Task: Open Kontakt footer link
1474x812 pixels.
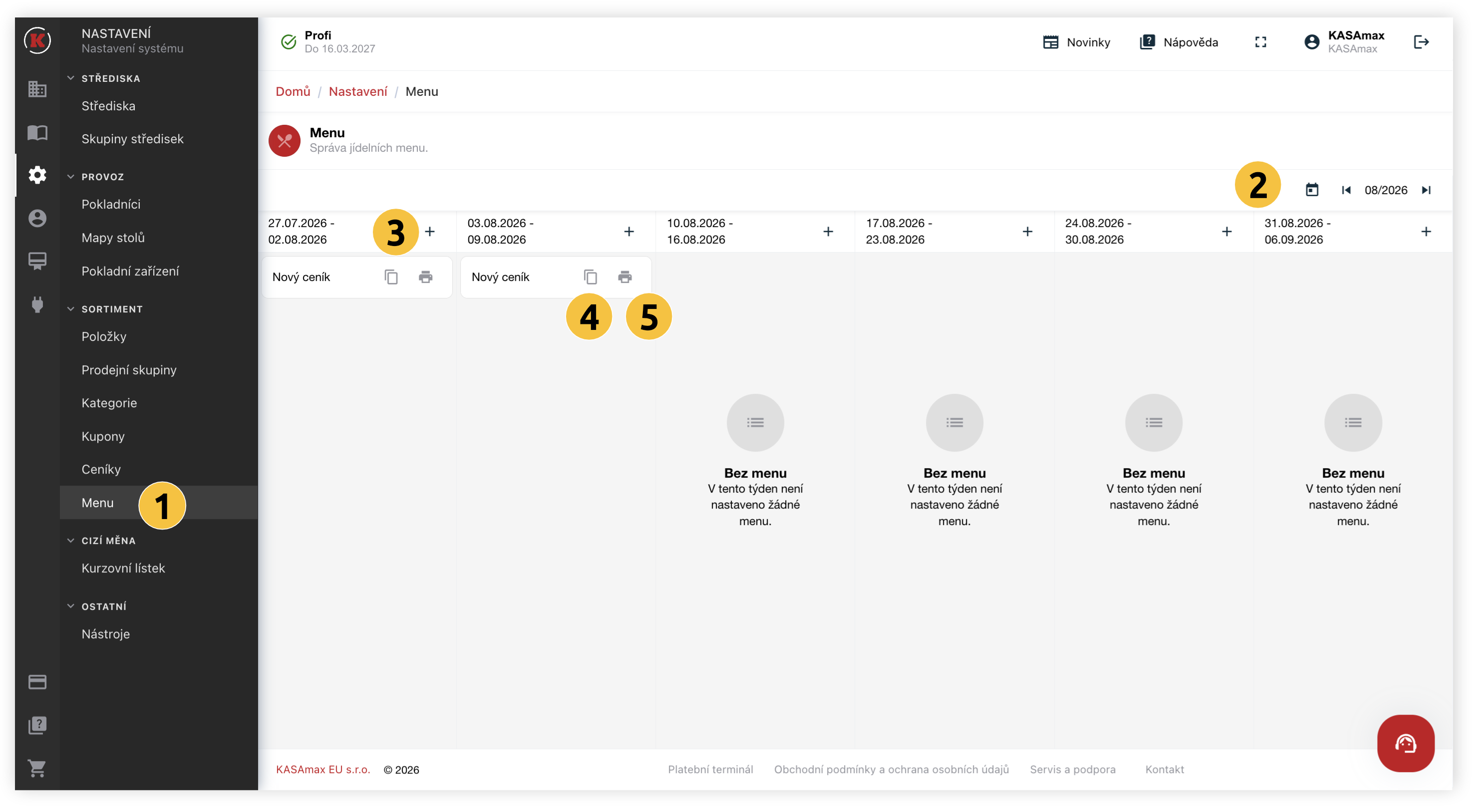Action: (1165, 770)
